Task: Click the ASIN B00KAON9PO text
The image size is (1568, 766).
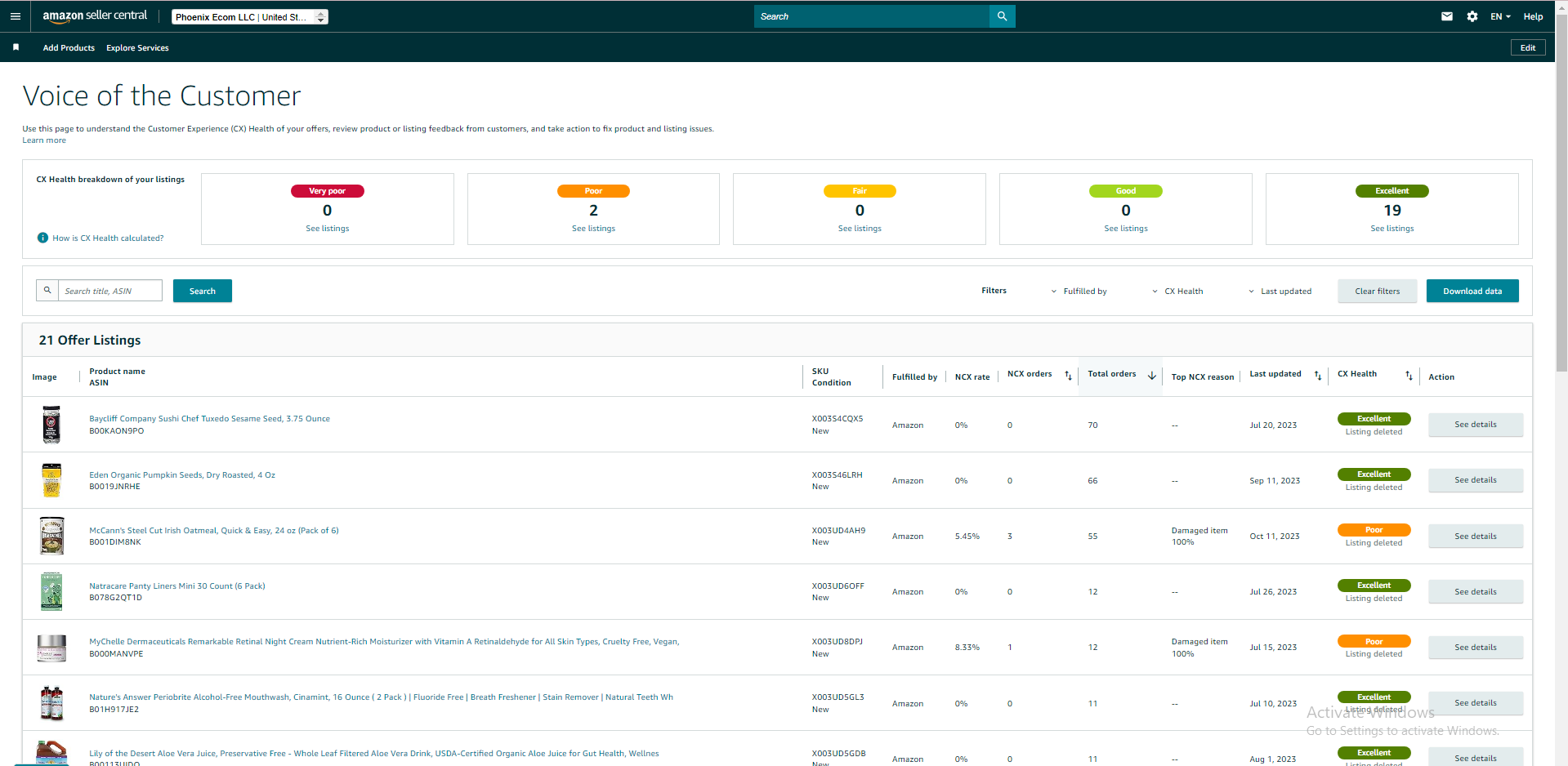Action: point(117,430)
